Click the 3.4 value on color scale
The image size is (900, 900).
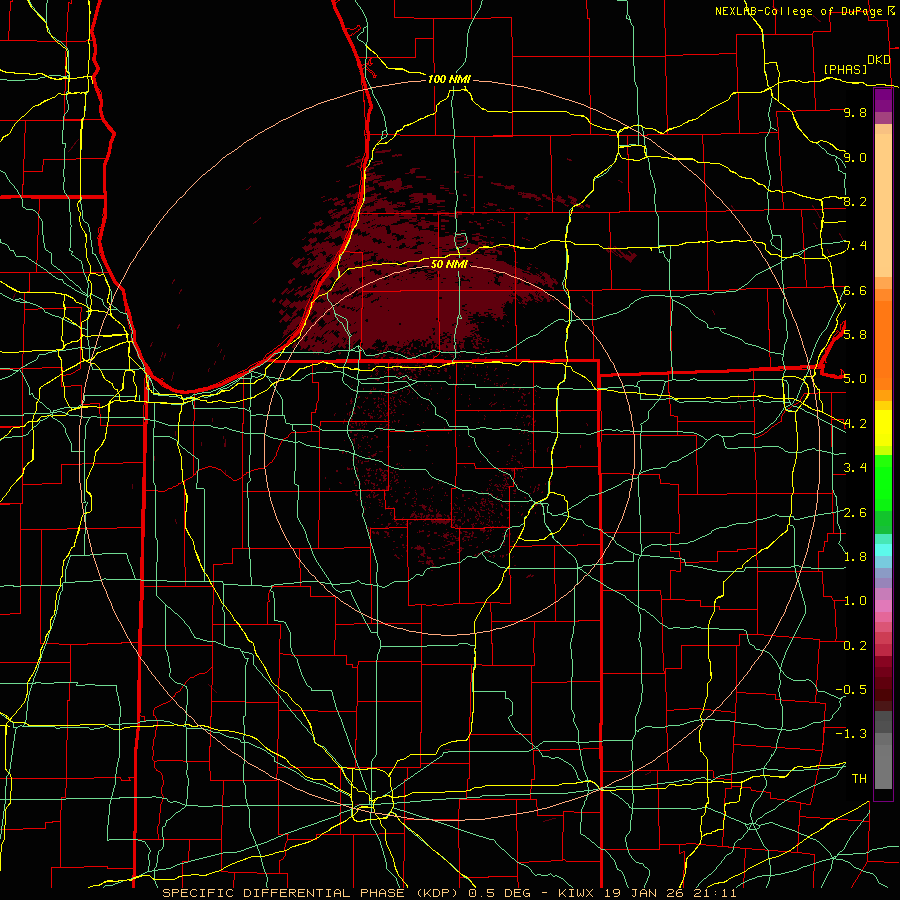[855, 468]
